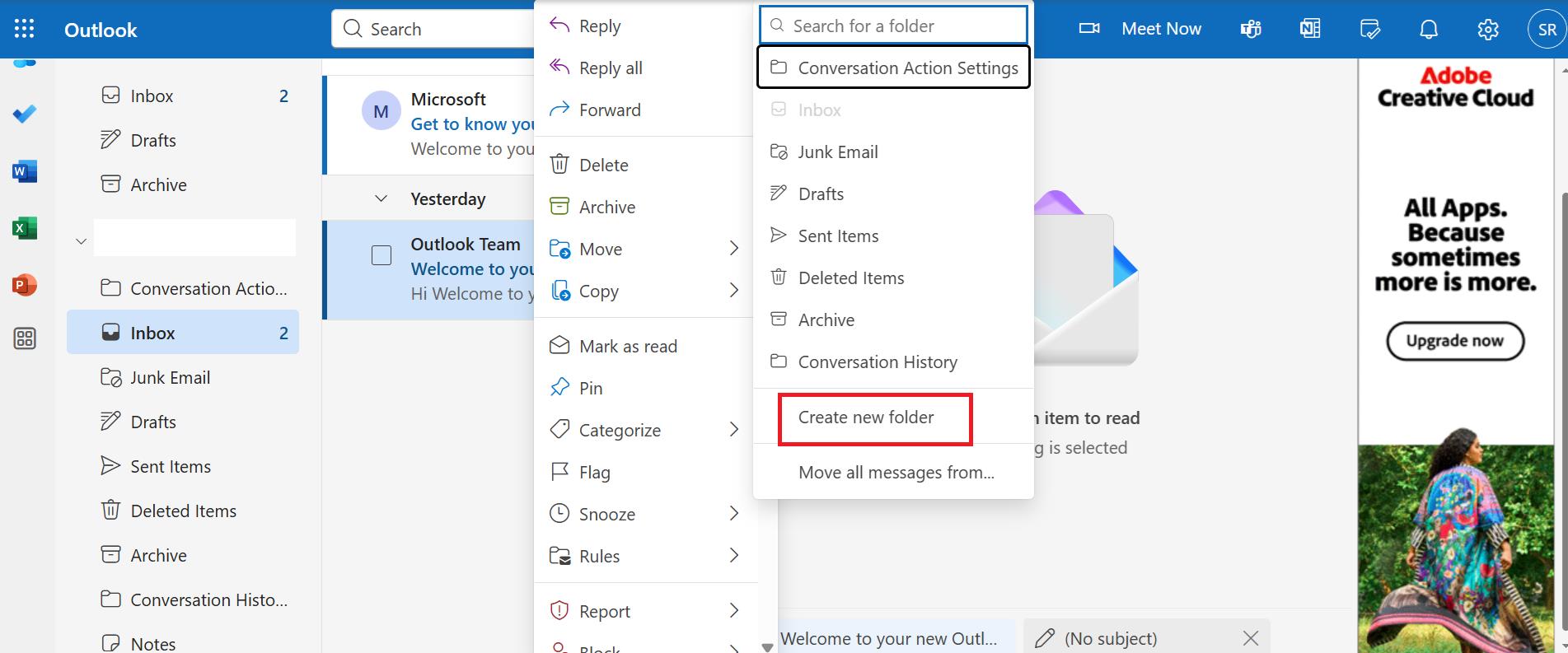The height and width of the screenshot is (653, 1568).
Task: Collapse the account folder tree
Action: point(81,241)
